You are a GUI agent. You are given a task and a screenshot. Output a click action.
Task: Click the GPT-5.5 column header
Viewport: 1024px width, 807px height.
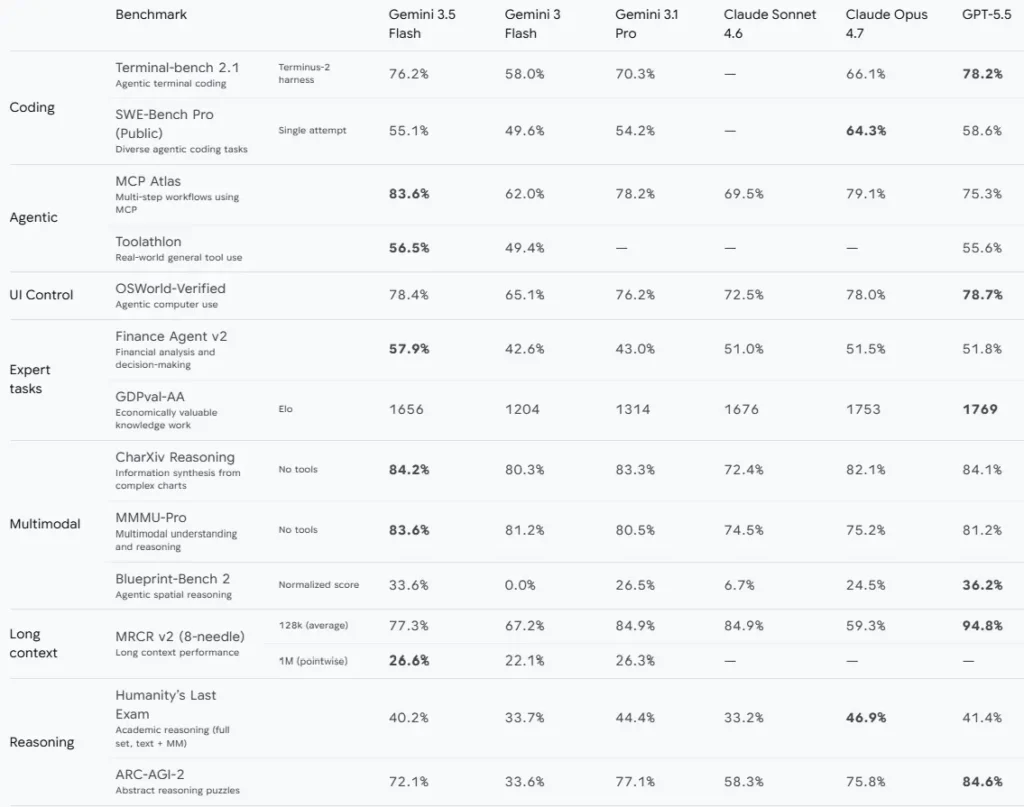(x=986, y=14)
